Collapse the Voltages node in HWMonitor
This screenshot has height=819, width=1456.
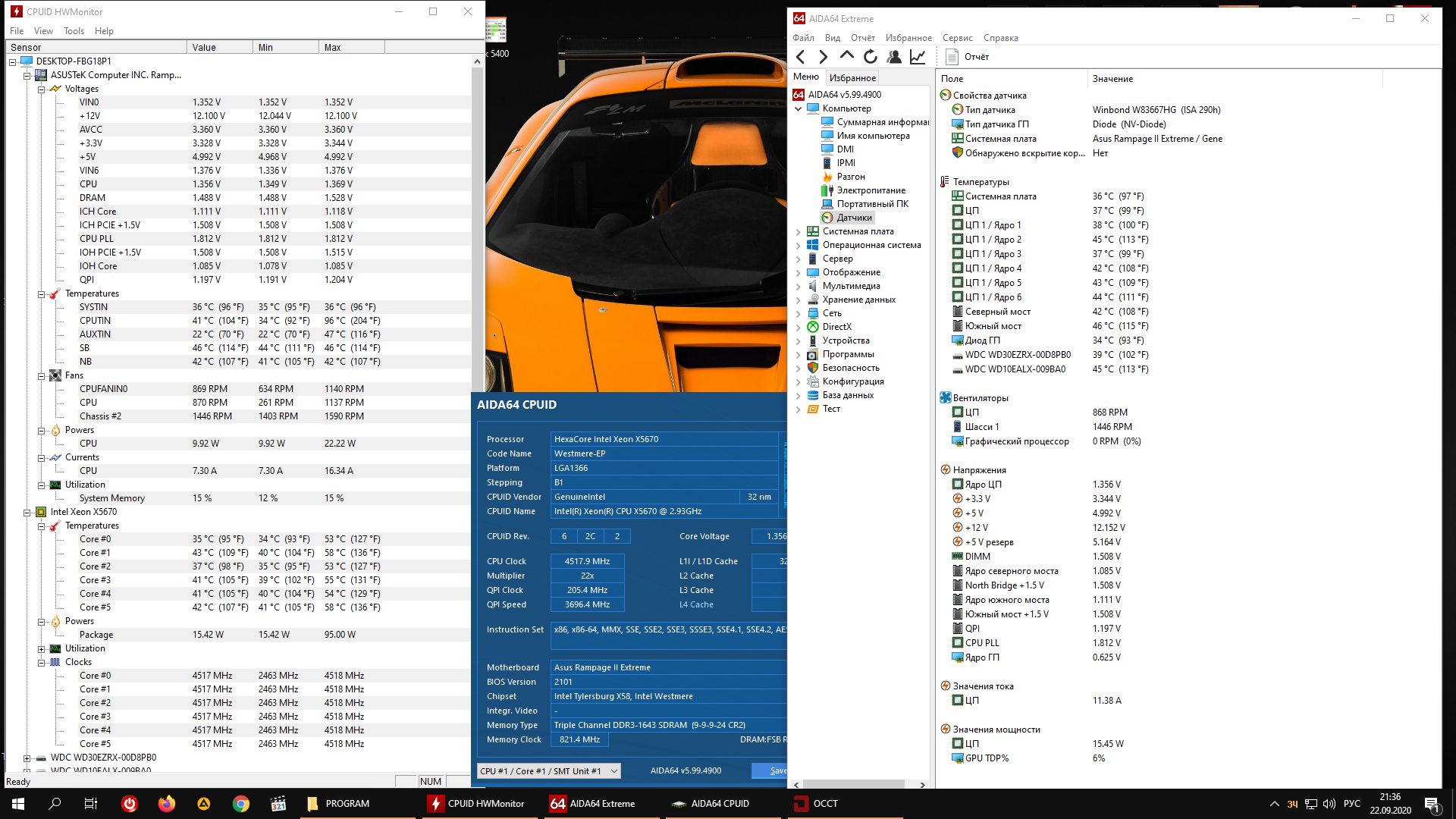tap(42, 89)
